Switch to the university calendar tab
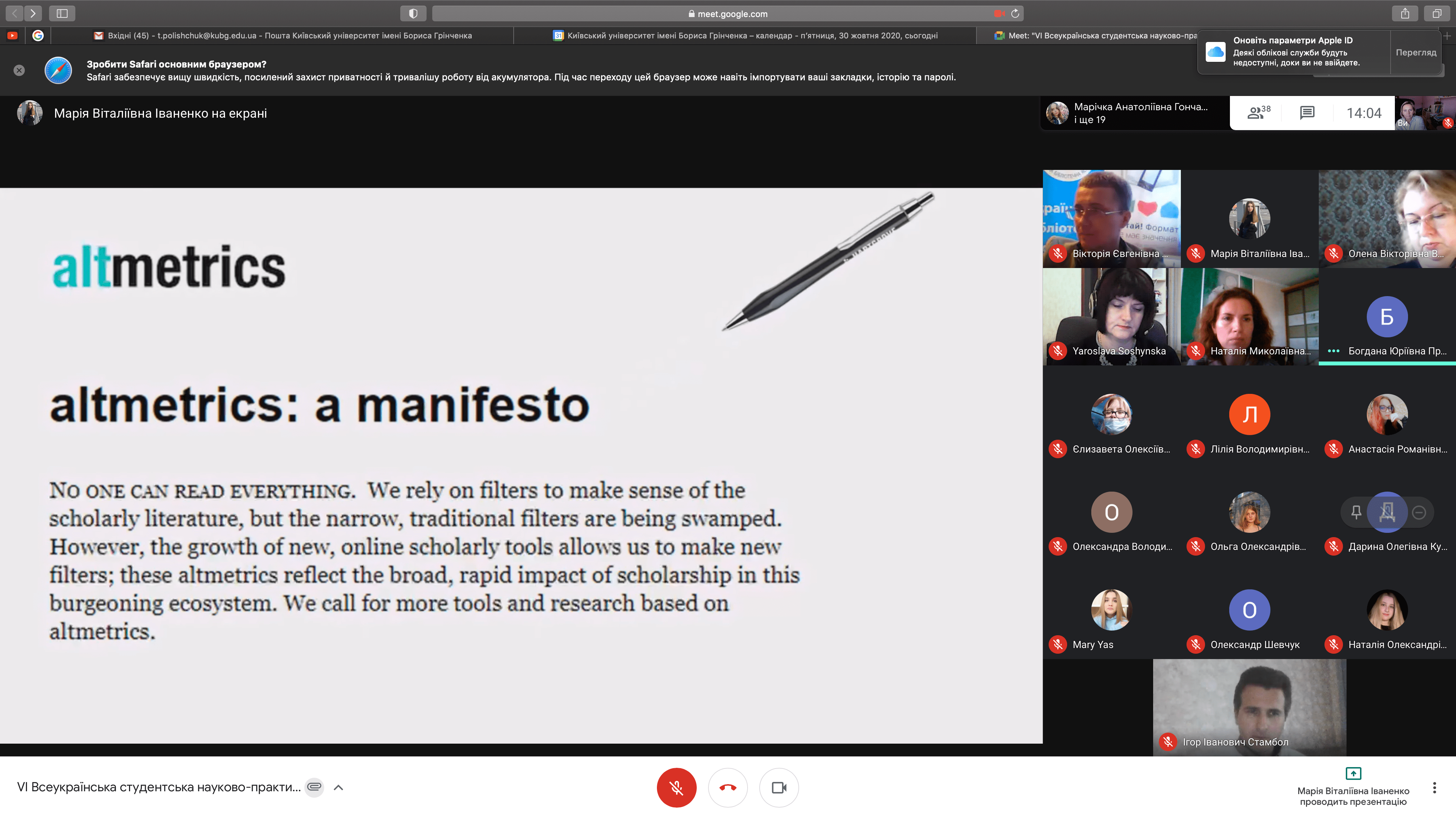1456x819 pixels. point(746,36)
